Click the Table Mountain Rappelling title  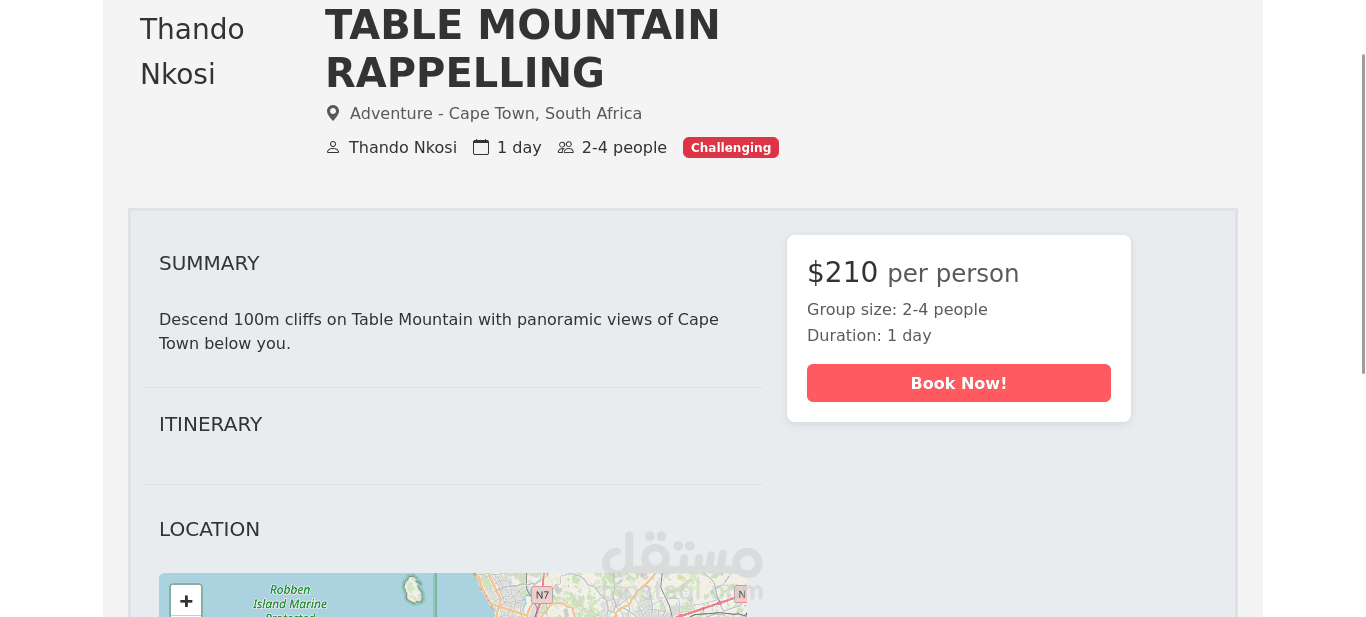(522, 49)
